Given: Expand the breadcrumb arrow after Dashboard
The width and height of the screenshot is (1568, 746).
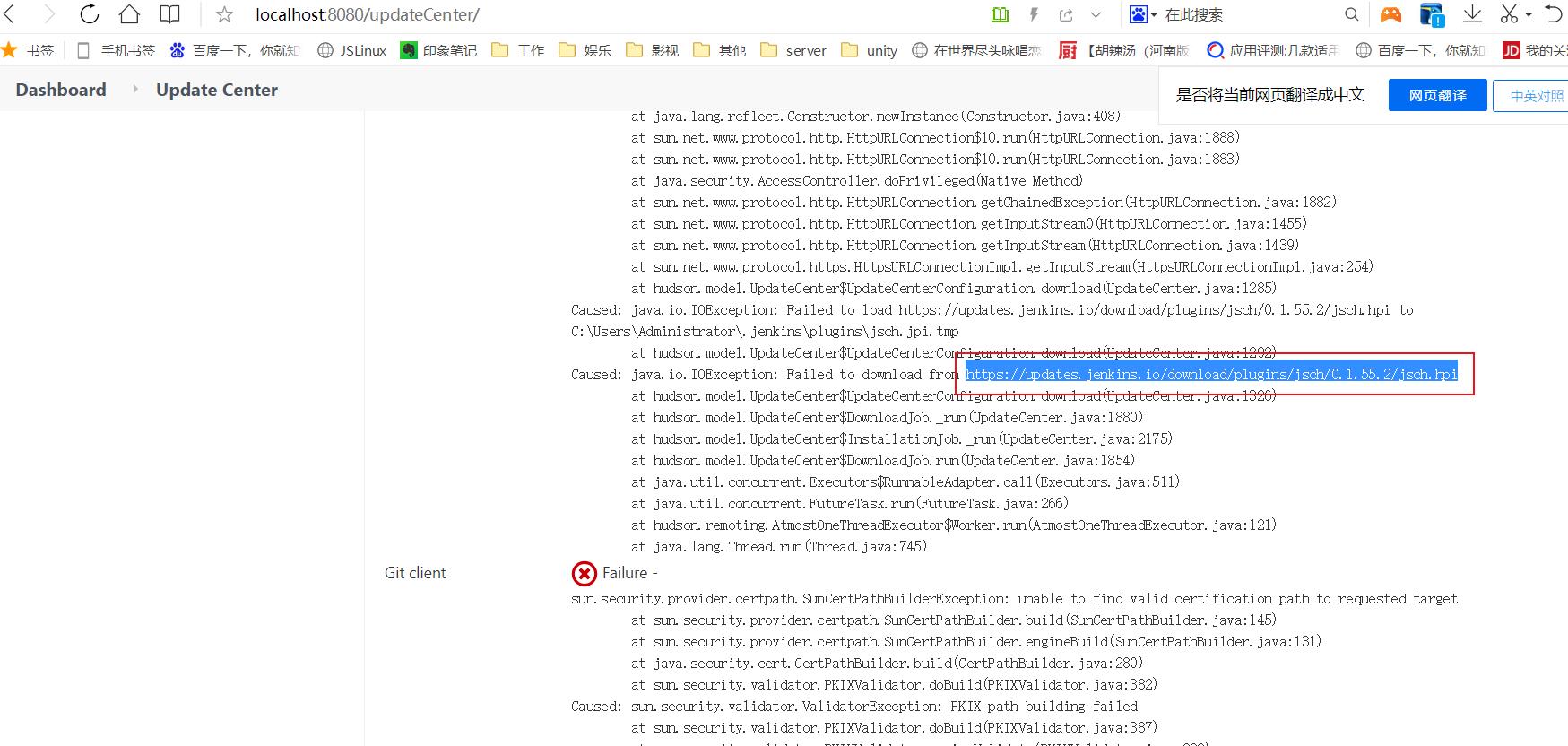Looking at the screenshot, I should [135, 90].
